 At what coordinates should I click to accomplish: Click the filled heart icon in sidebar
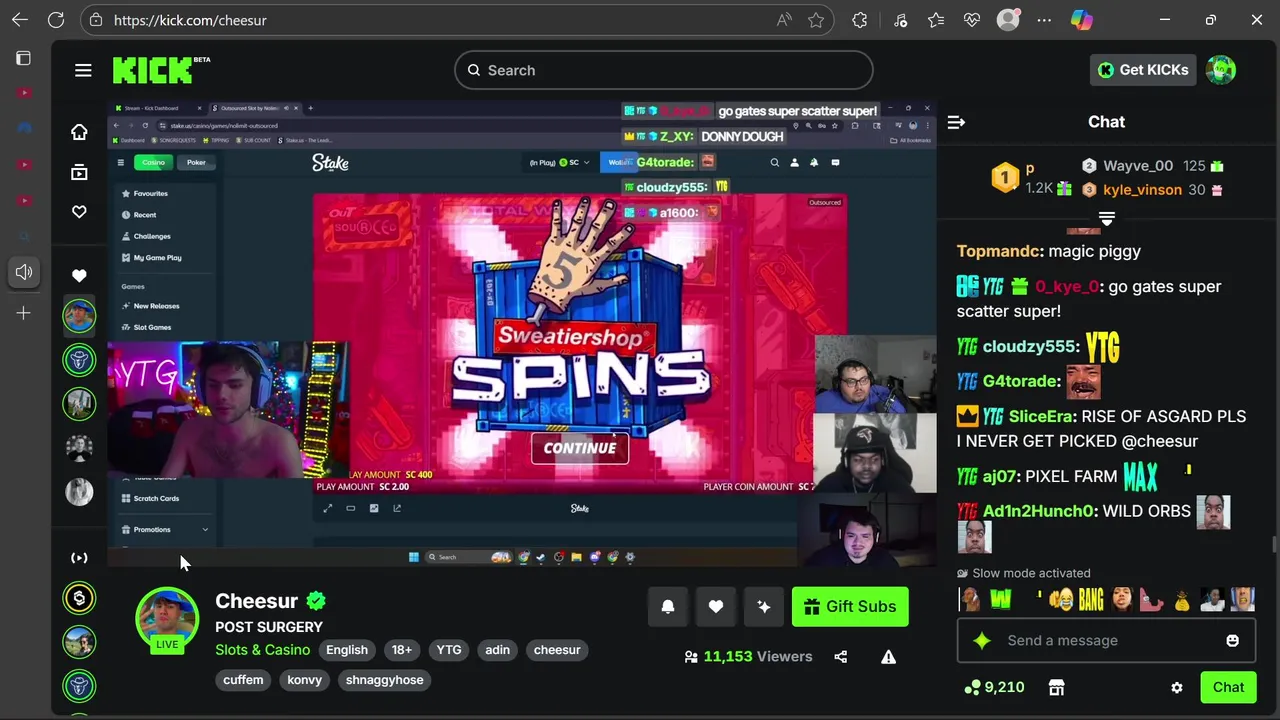(79, 275)
